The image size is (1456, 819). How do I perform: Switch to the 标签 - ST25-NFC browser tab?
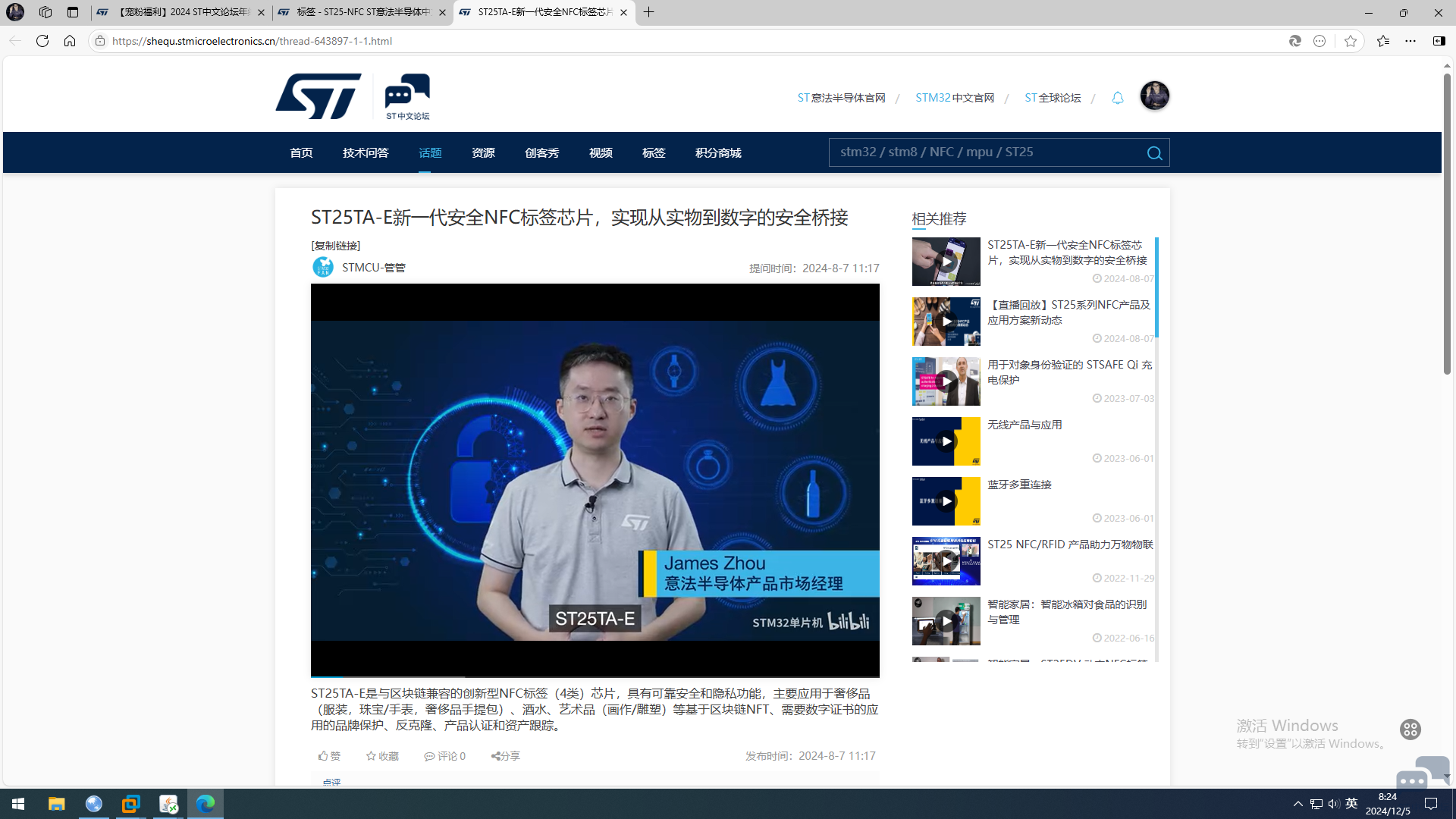[x=363, y=12]
